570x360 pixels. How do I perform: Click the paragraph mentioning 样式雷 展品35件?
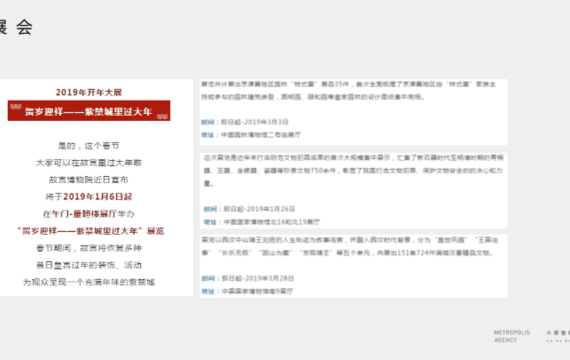(348, 91)
